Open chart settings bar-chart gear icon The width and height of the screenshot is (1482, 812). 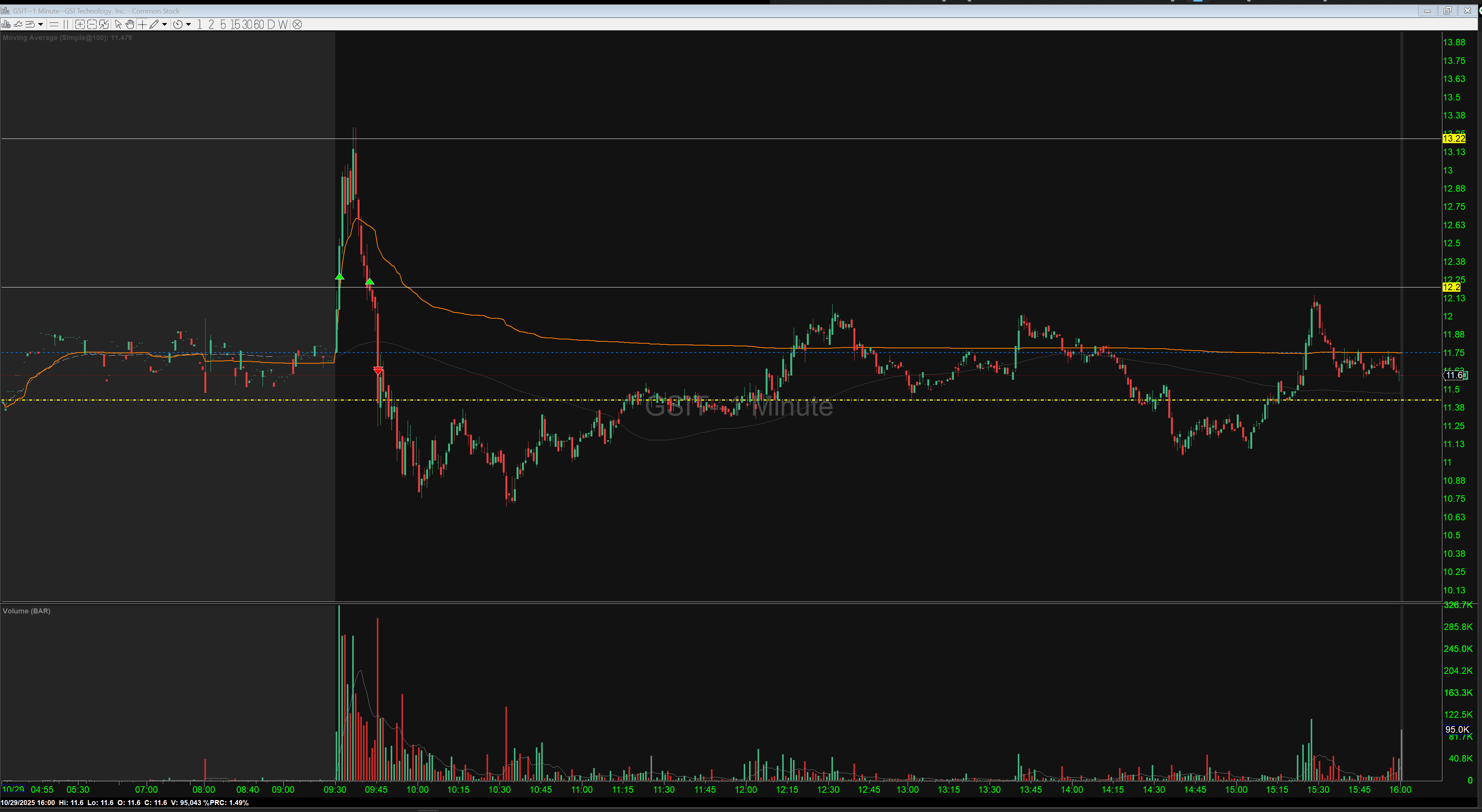click(x=6, y=24)
